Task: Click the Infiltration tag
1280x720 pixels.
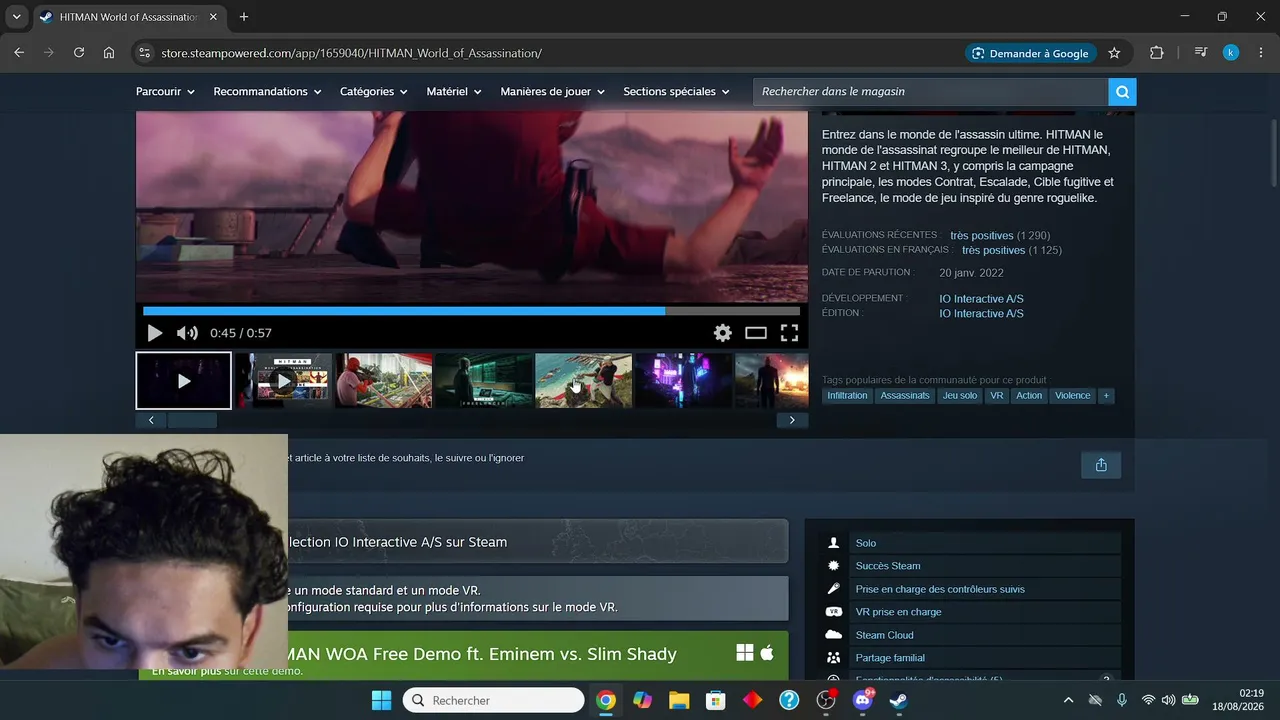Action: 848,396
